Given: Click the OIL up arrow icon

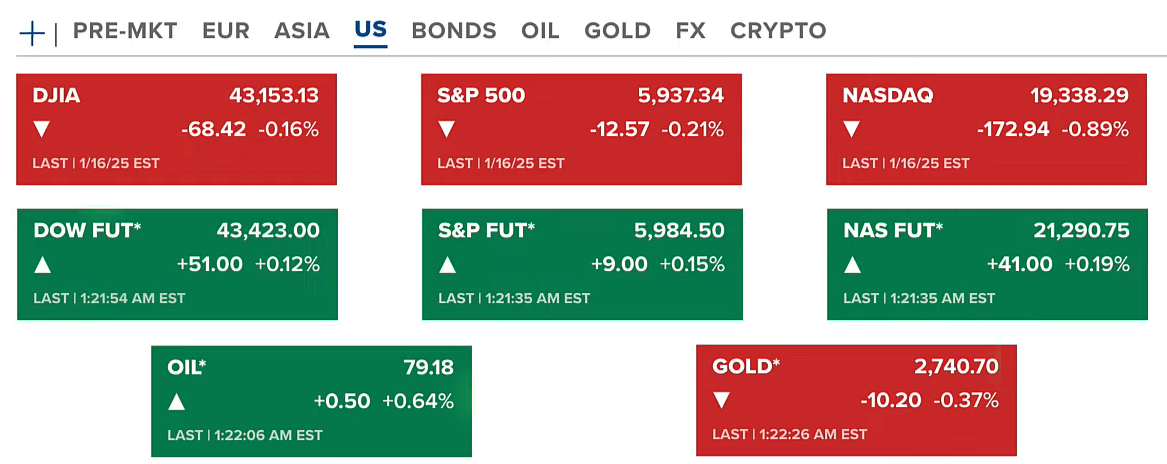Looking at the screenshot, I should [177, 402].
